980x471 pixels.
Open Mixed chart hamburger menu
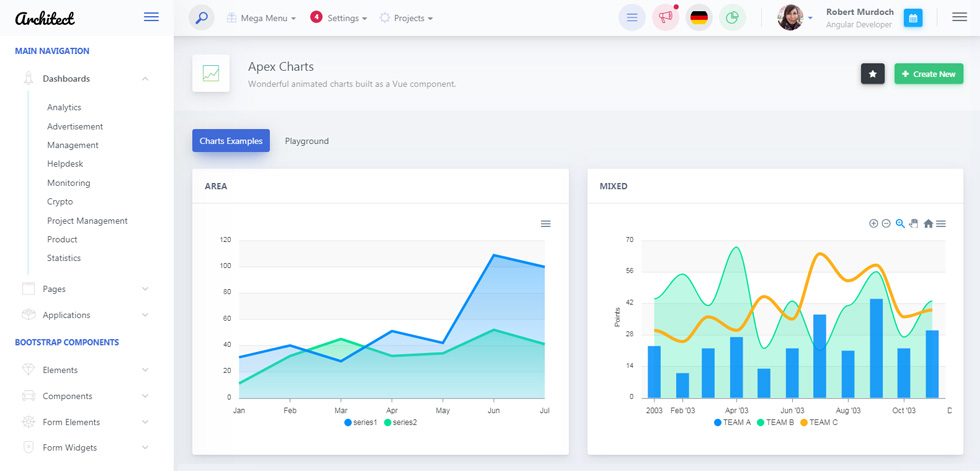tap(941, 224)
